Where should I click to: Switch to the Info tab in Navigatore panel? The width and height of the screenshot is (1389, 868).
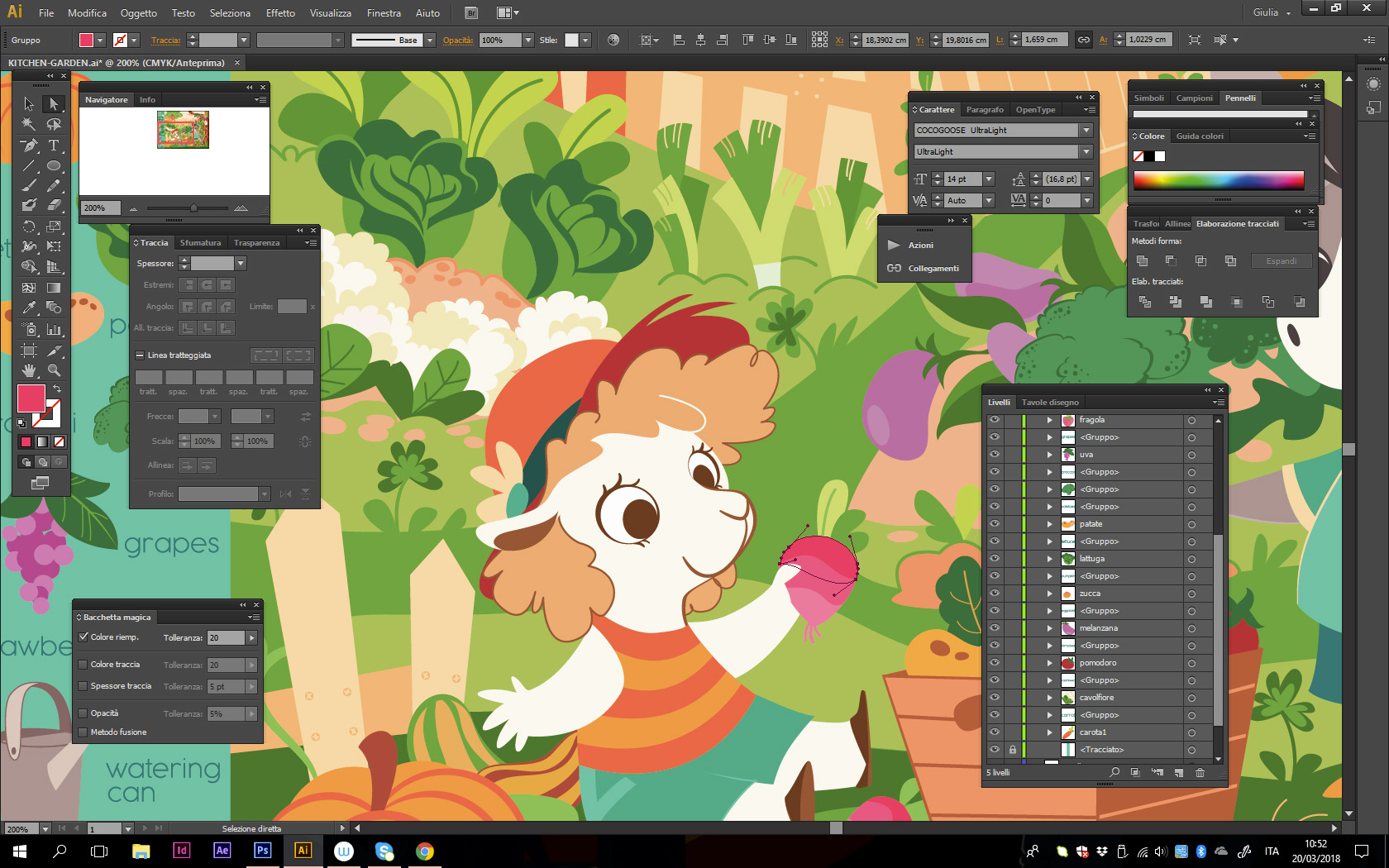pos(147,100)
